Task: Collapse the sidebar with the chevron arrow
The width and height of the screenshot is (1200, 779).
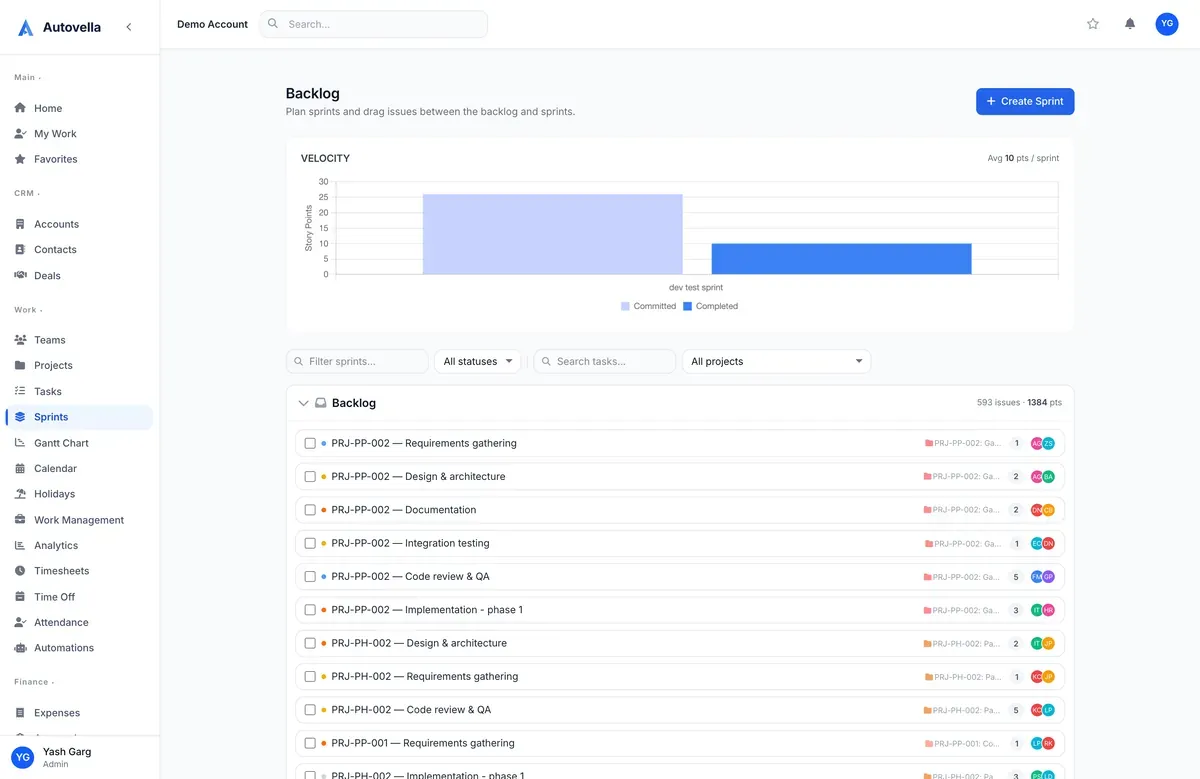Action: [128, 27]
